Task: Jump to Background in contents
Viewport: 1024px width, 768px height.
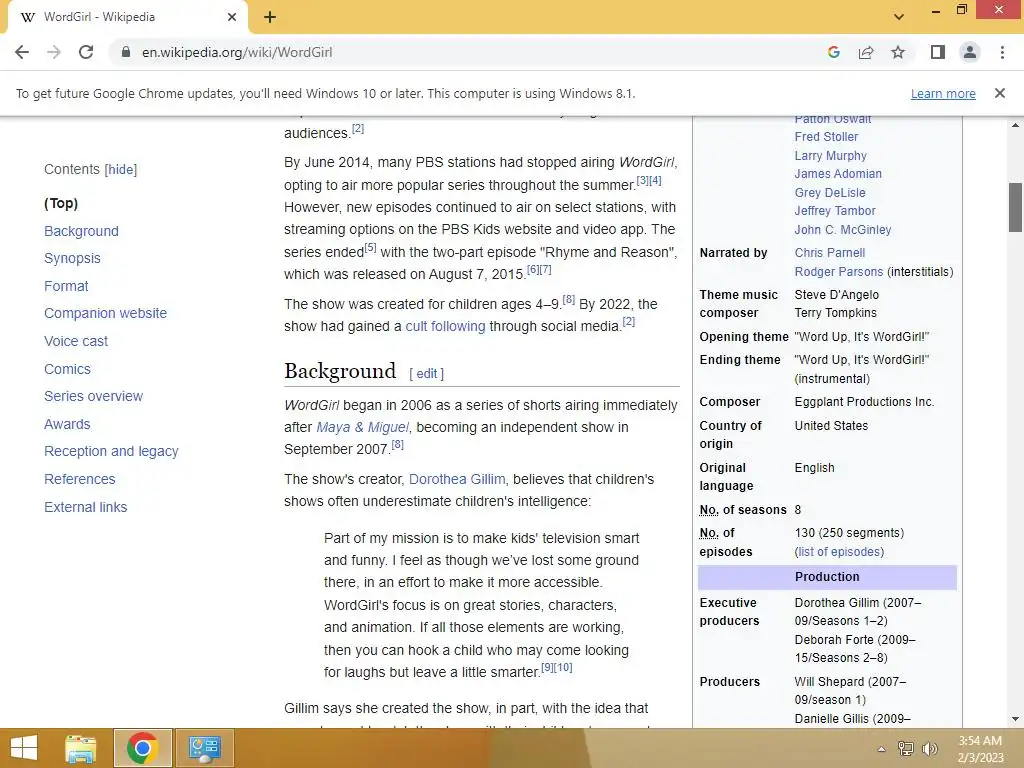Action: coord(82,231)
